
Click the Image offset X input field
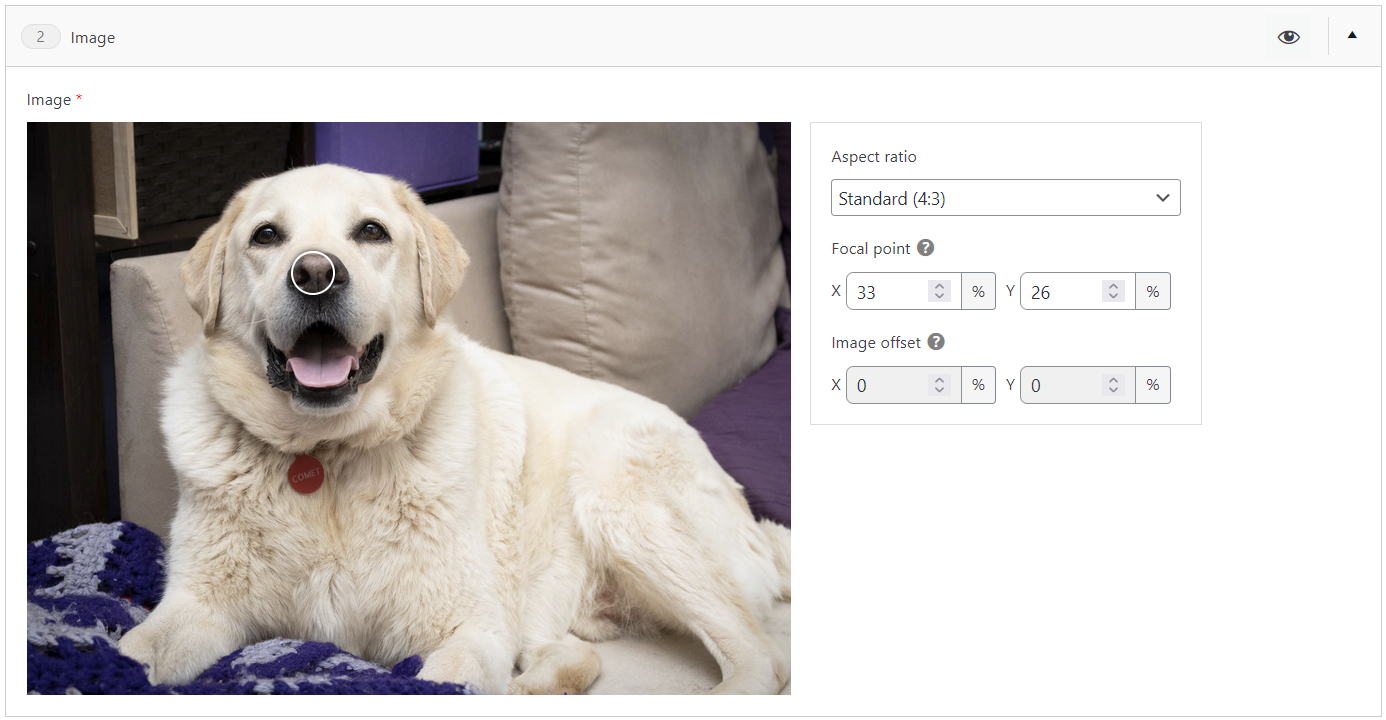[x=888, y=385]
